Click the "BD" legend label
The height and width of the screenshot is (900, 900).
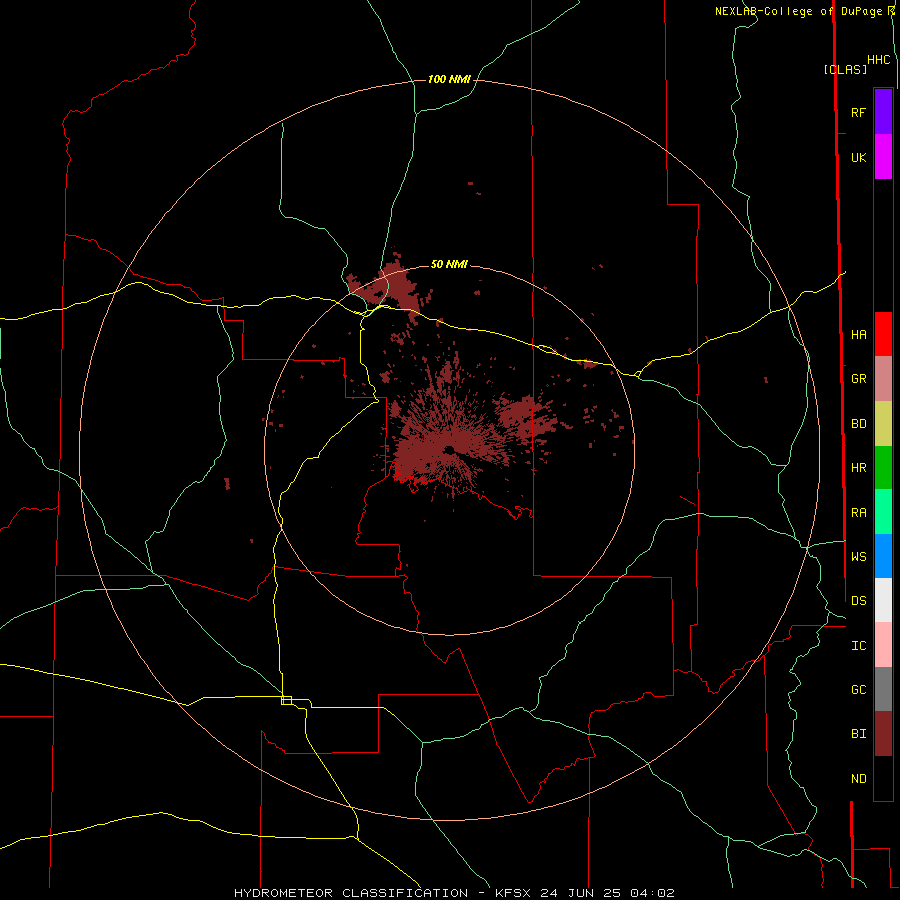pos(858,424)
